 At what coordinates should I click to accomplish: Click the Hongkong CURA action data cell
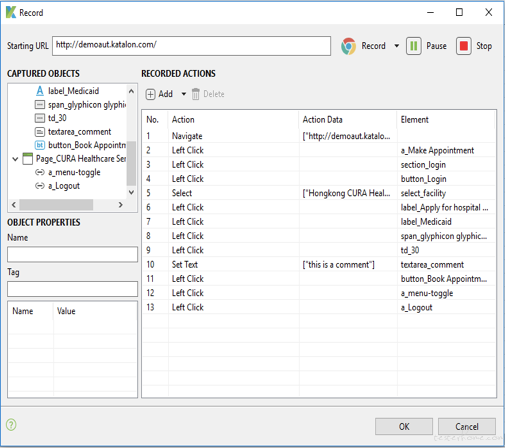[348, 193]
